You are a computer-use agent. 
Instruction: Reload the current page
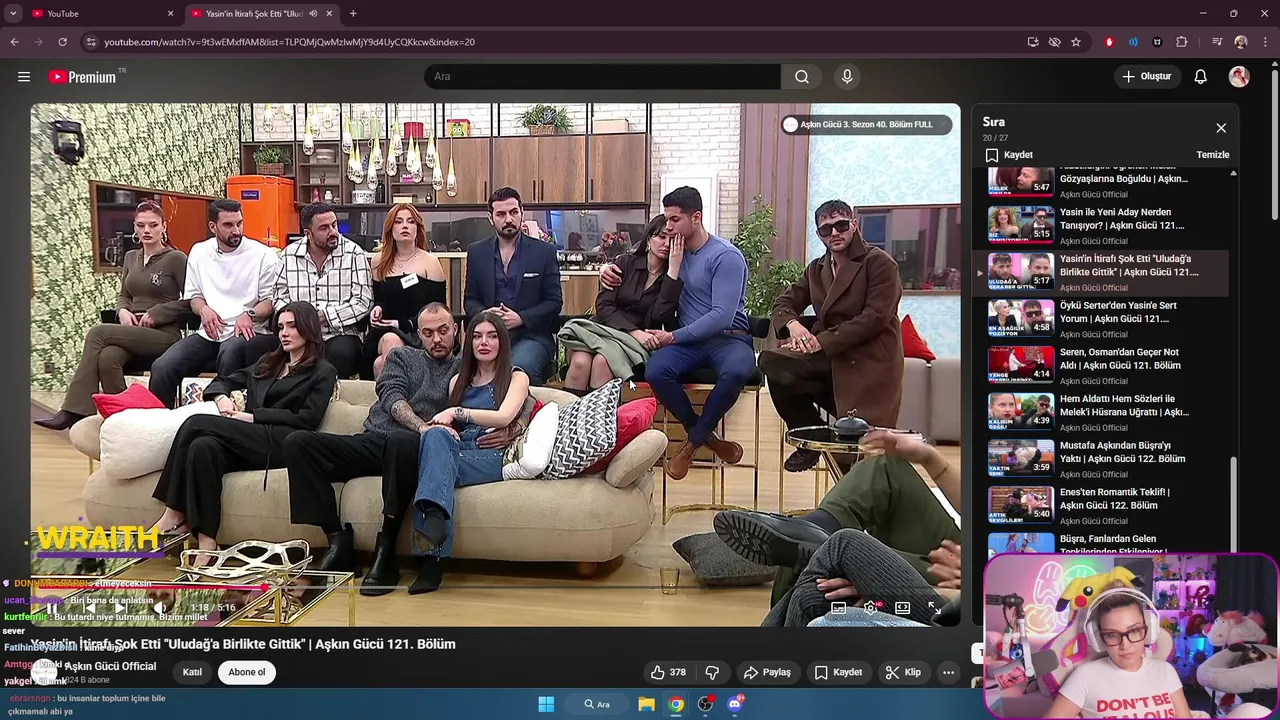pos(62,42)
